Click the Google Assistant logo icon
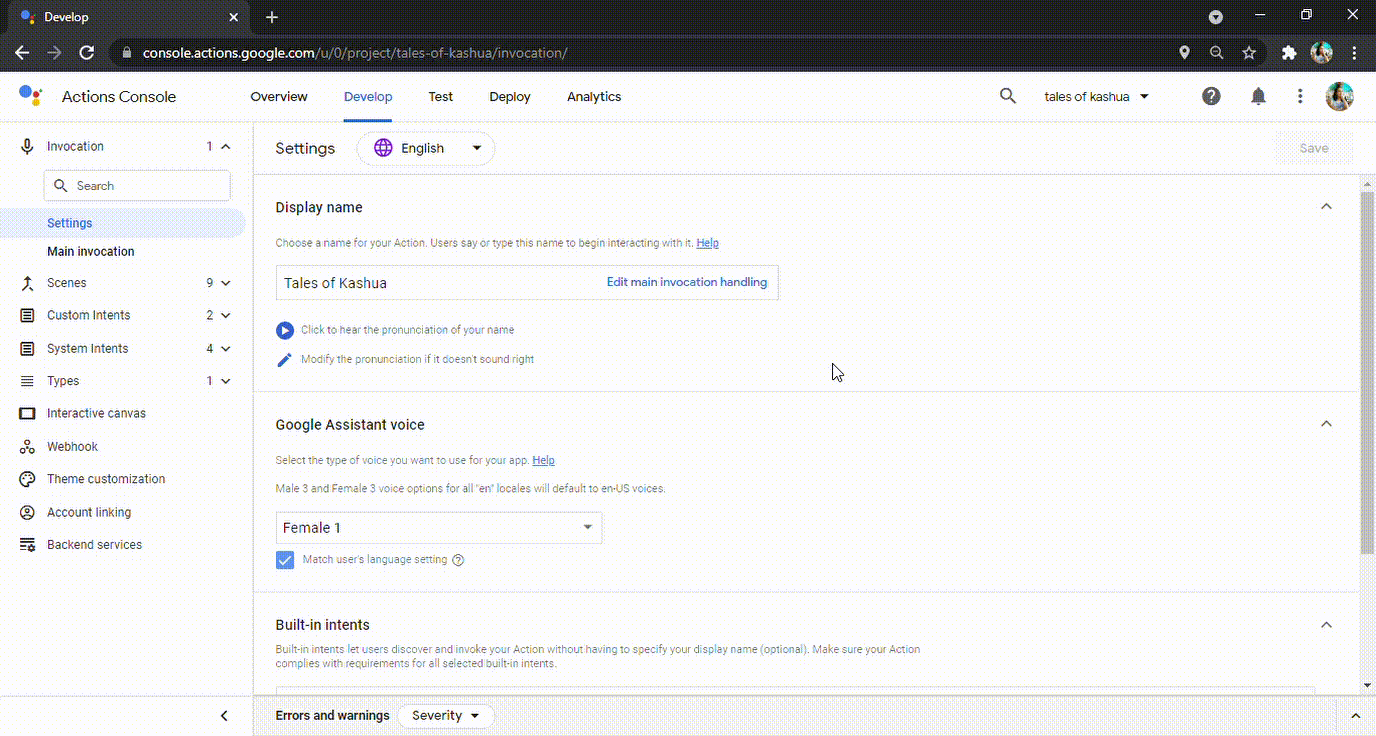1376x736 pixels. (30, 96)
